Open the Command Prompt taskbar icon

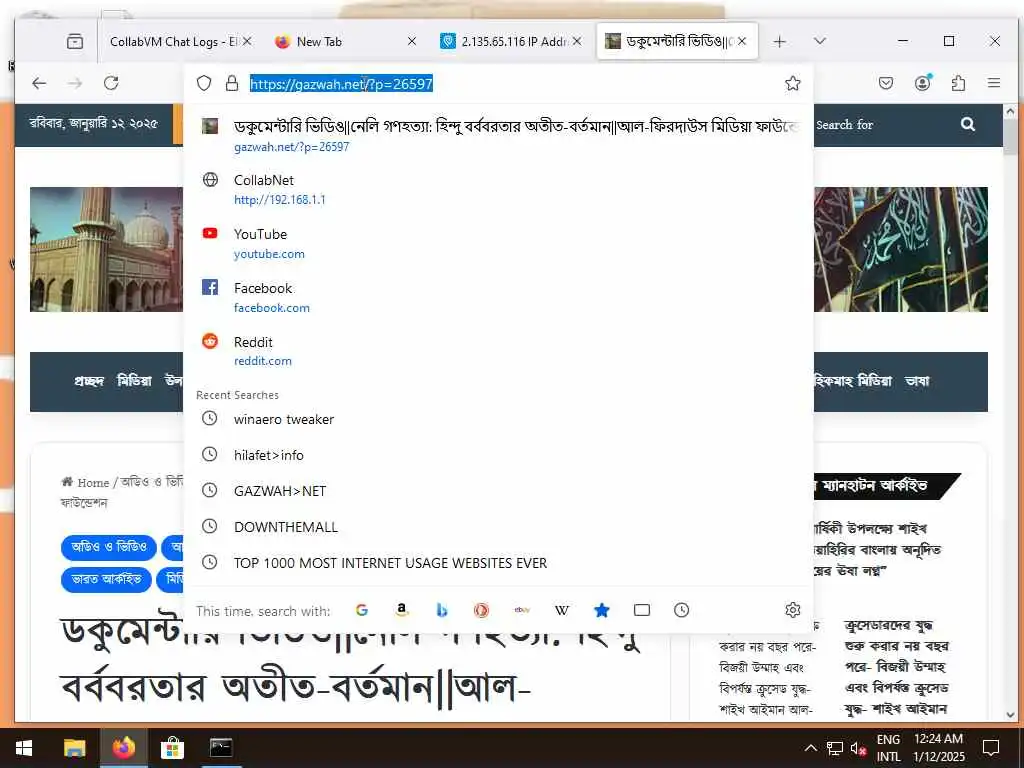(x=221, y=748)
